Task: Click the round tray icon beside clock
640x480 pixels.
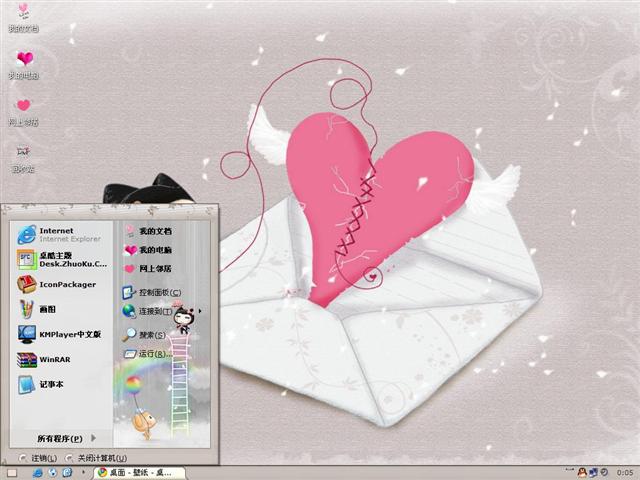Action: tap(604, 473)
